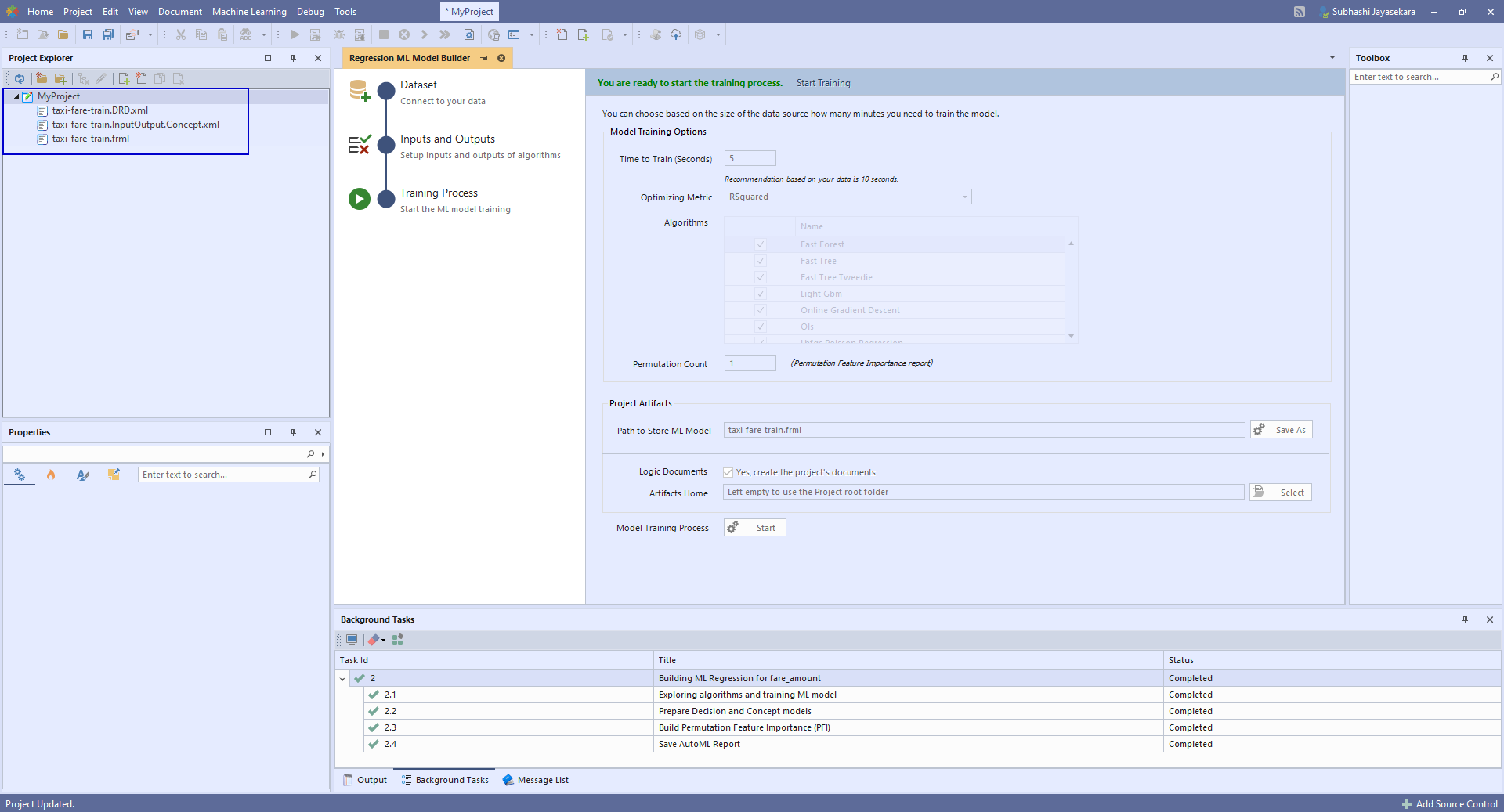Open the Optimizing Metric RSquared dropdown
This screenshot has height=812, width=1504.
[848, 197]
